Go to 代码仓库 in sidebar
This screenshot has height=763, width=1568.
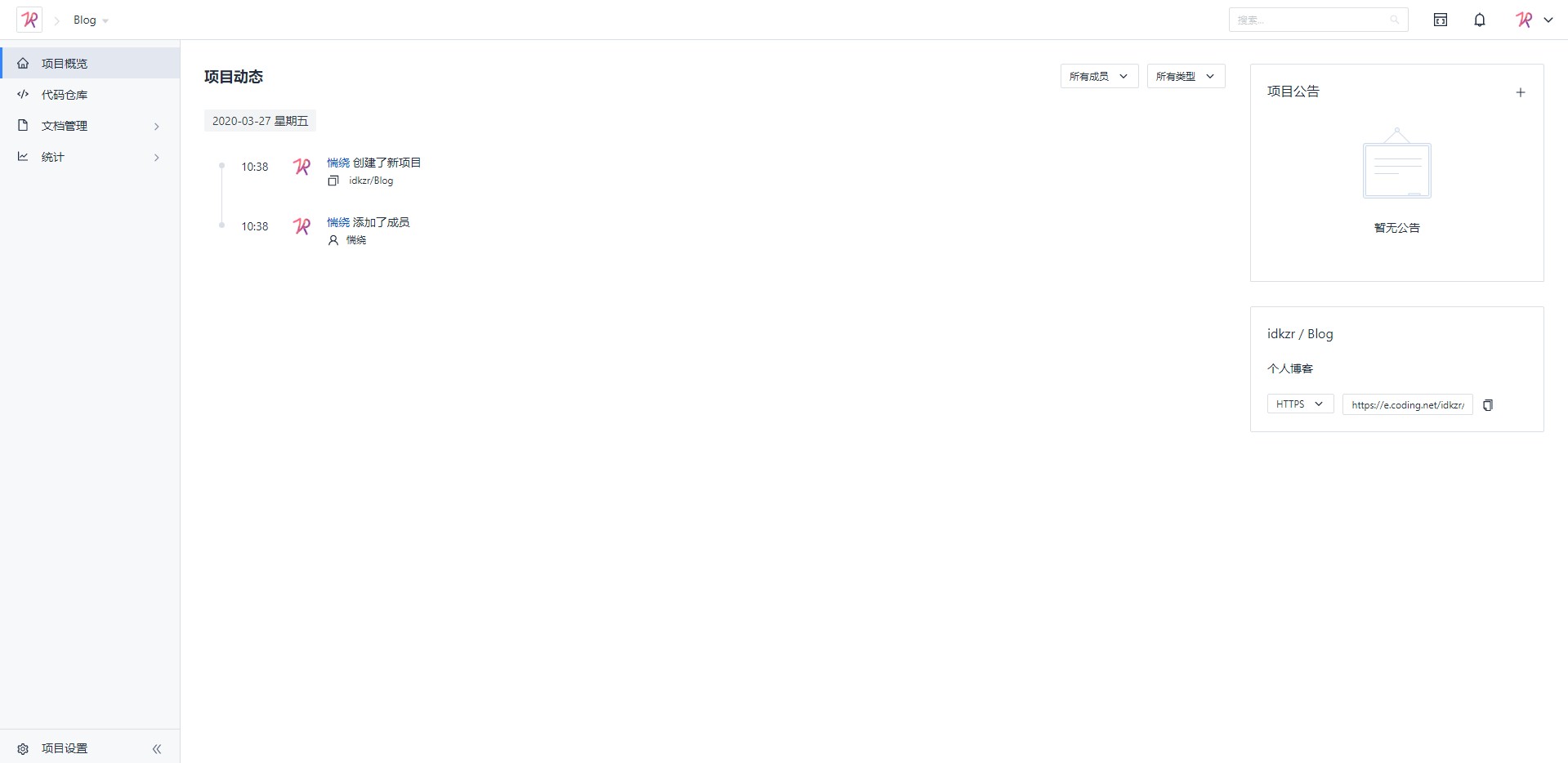[x=65, y=95]
